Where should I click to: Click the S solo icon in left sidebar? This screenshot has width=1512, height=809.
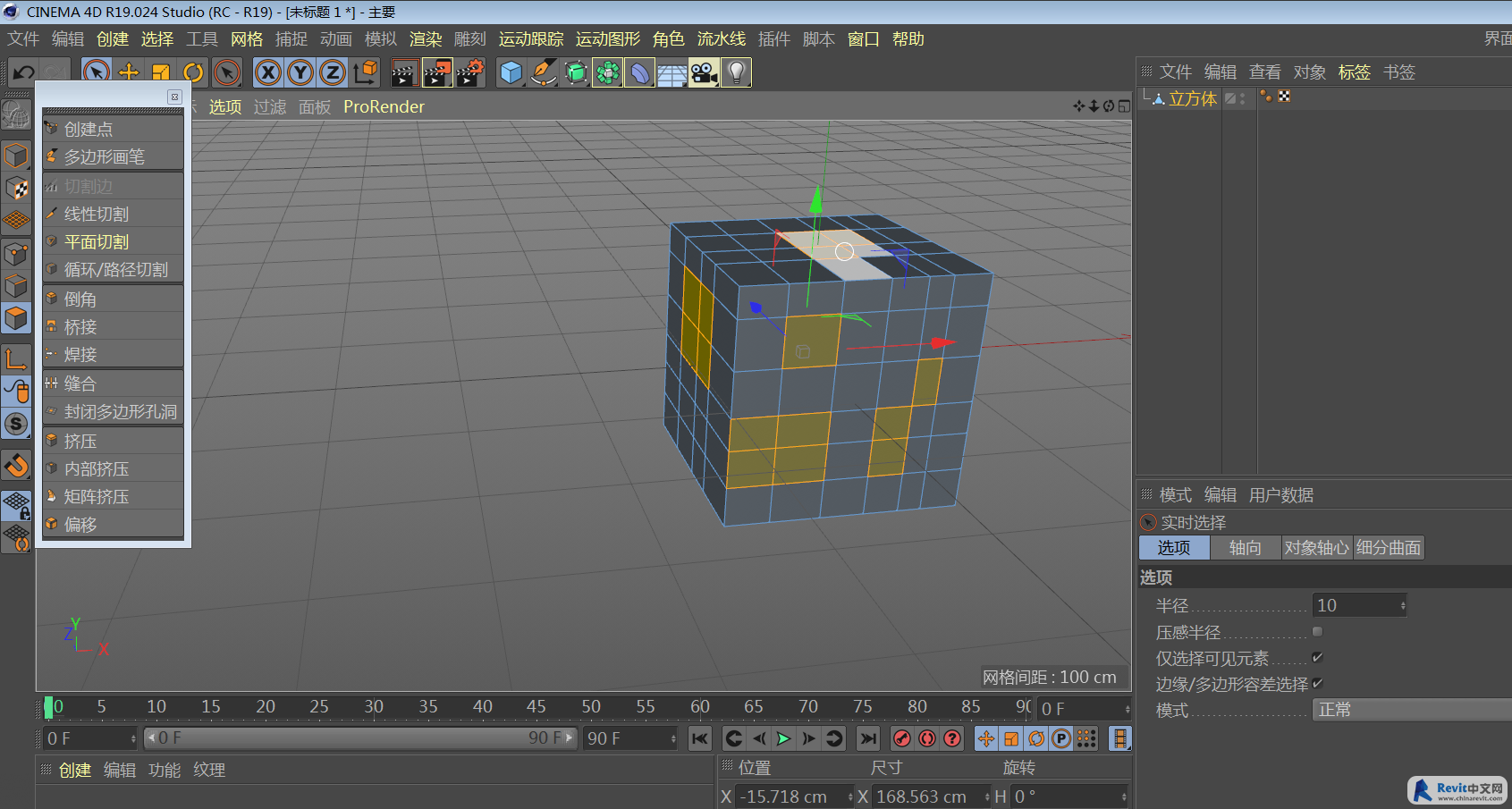tap(16, 424)
